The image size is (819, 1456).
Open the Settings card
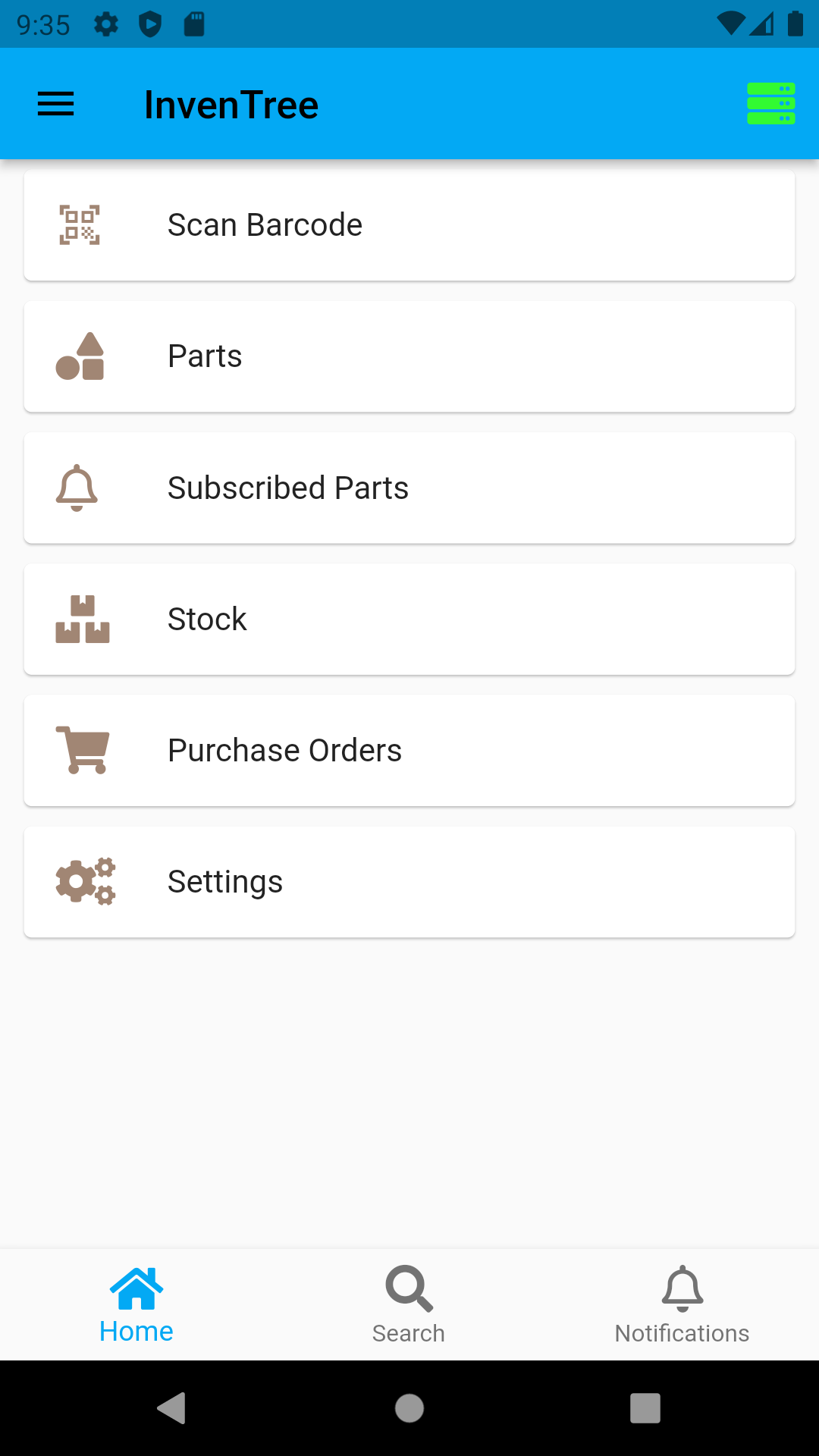pyautogui.click(x=409, y=882)
